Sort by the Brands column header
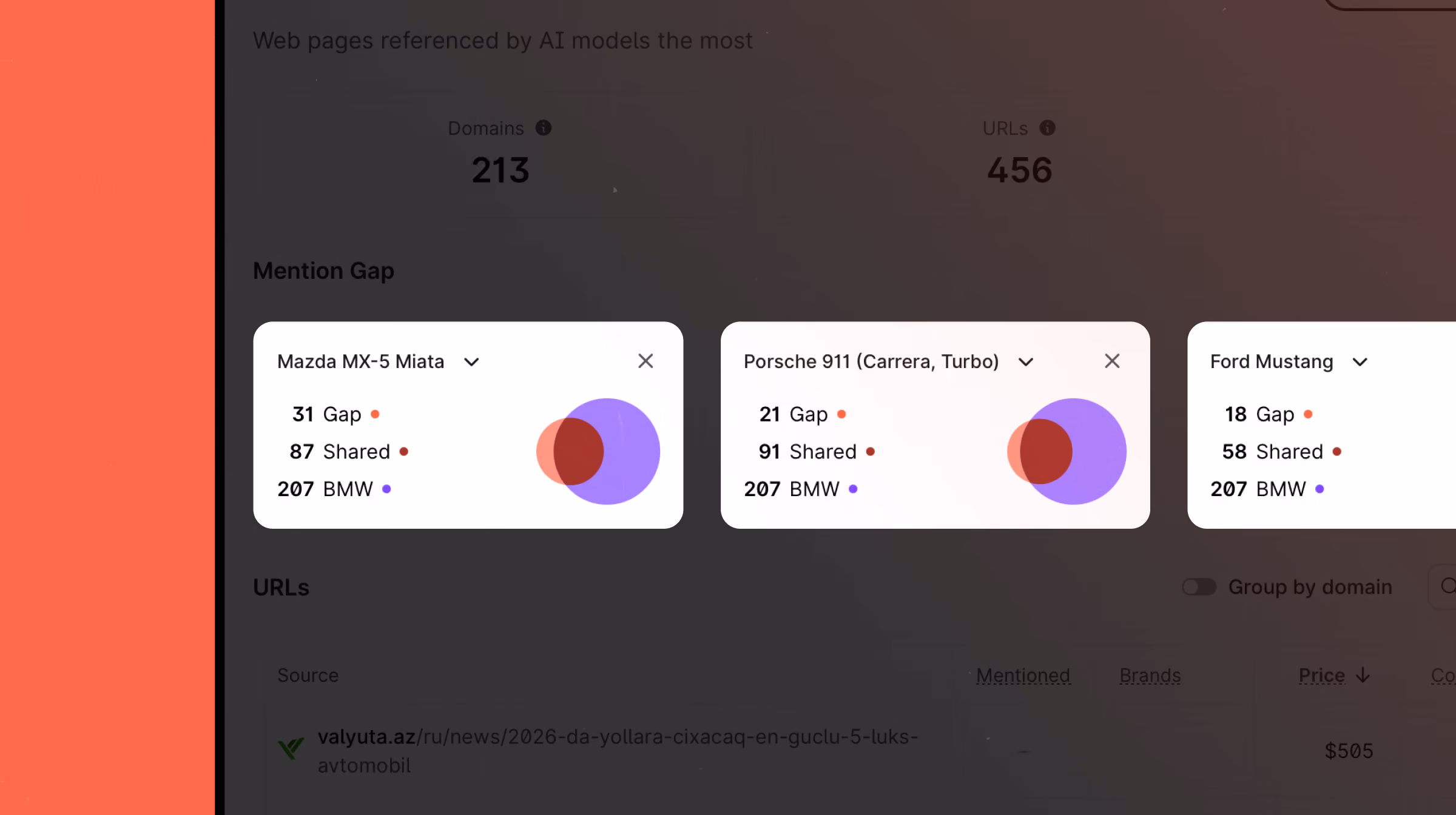The height and width of the screenshot is (815, 1456). (1150, 675)
